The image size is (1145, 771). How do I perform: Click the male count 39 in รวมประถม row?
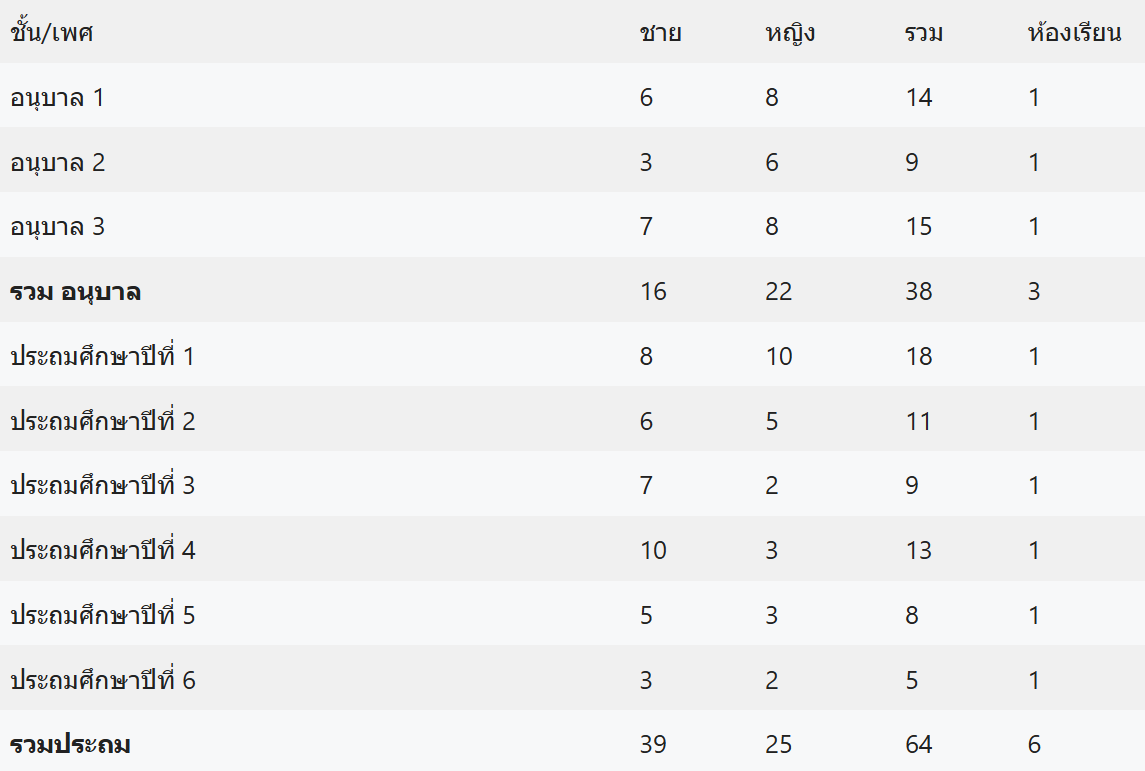pos(653,745)
